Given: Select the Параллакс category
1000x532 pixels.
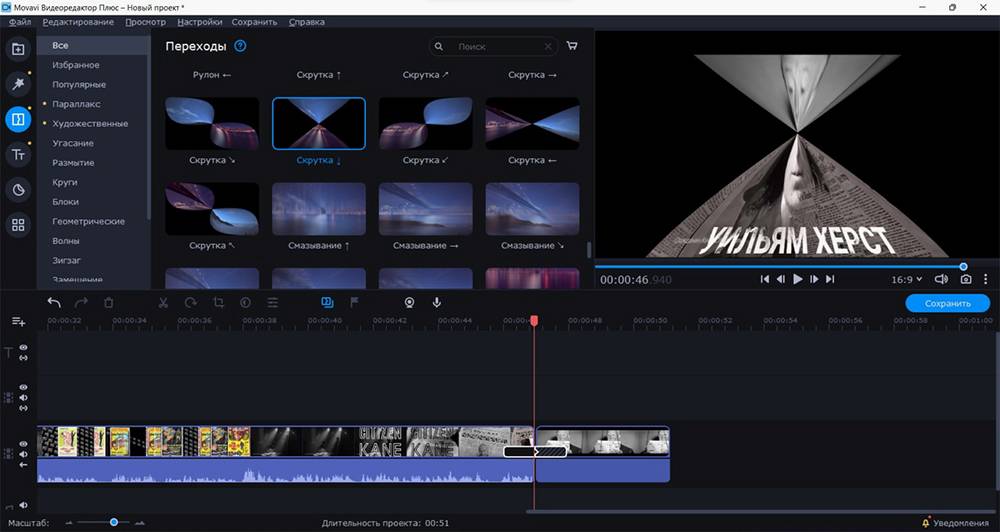Looking at the screenshot, I should pyautogui.click(x=77, y=104).
